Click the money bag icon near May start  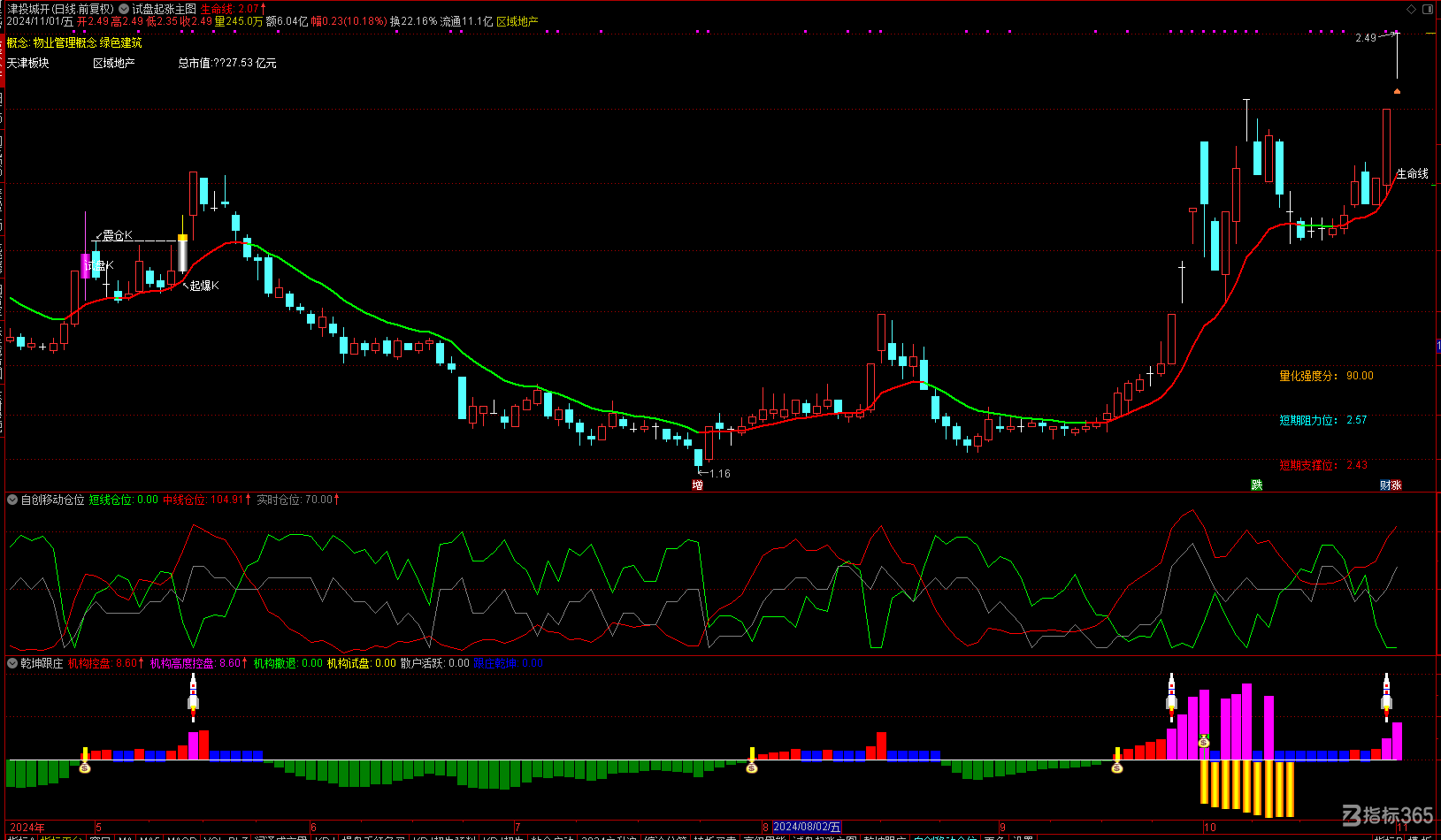pyautogui.click(x=85, y=767)
